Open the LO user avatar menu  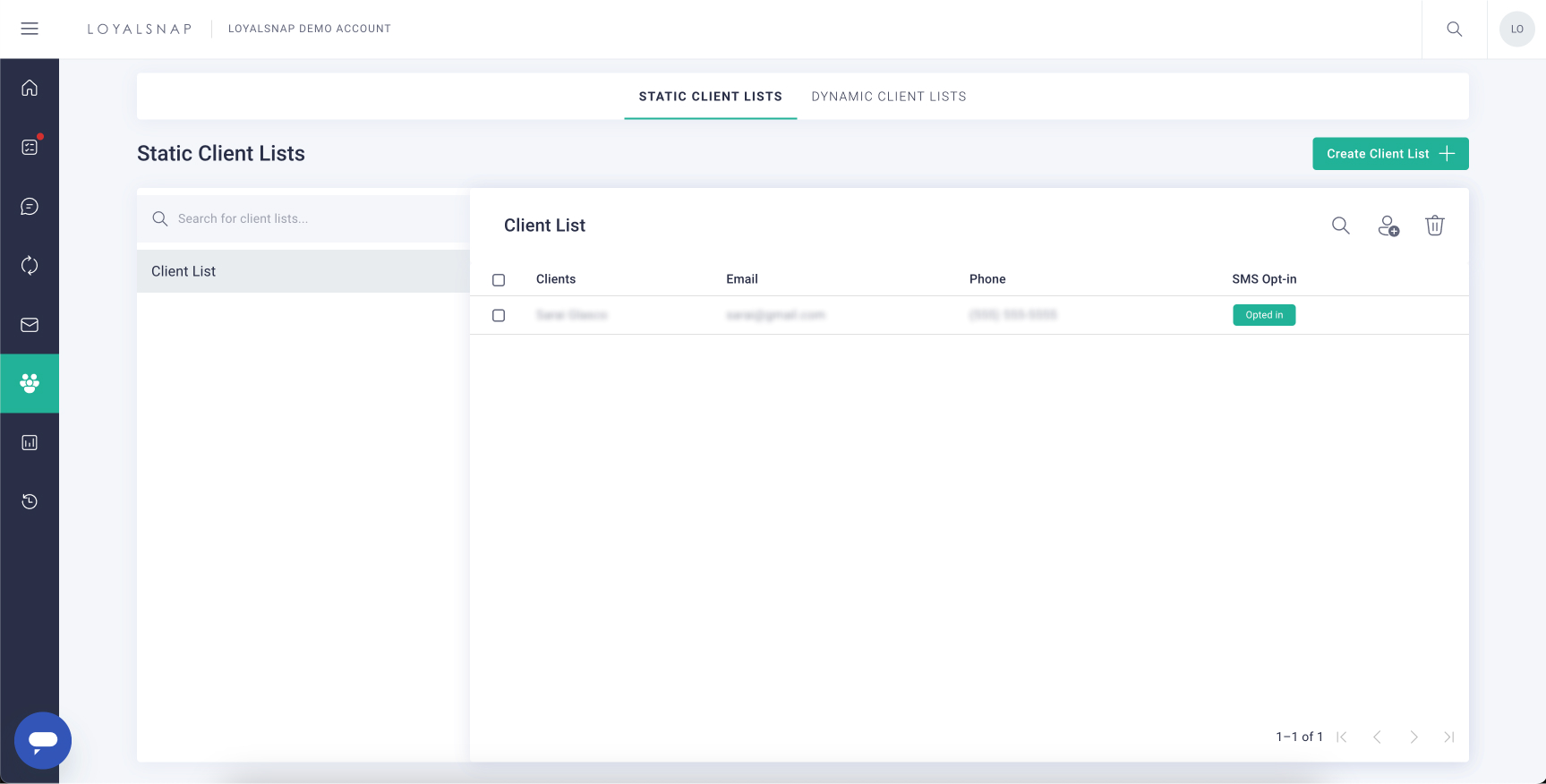[1517, 29]
